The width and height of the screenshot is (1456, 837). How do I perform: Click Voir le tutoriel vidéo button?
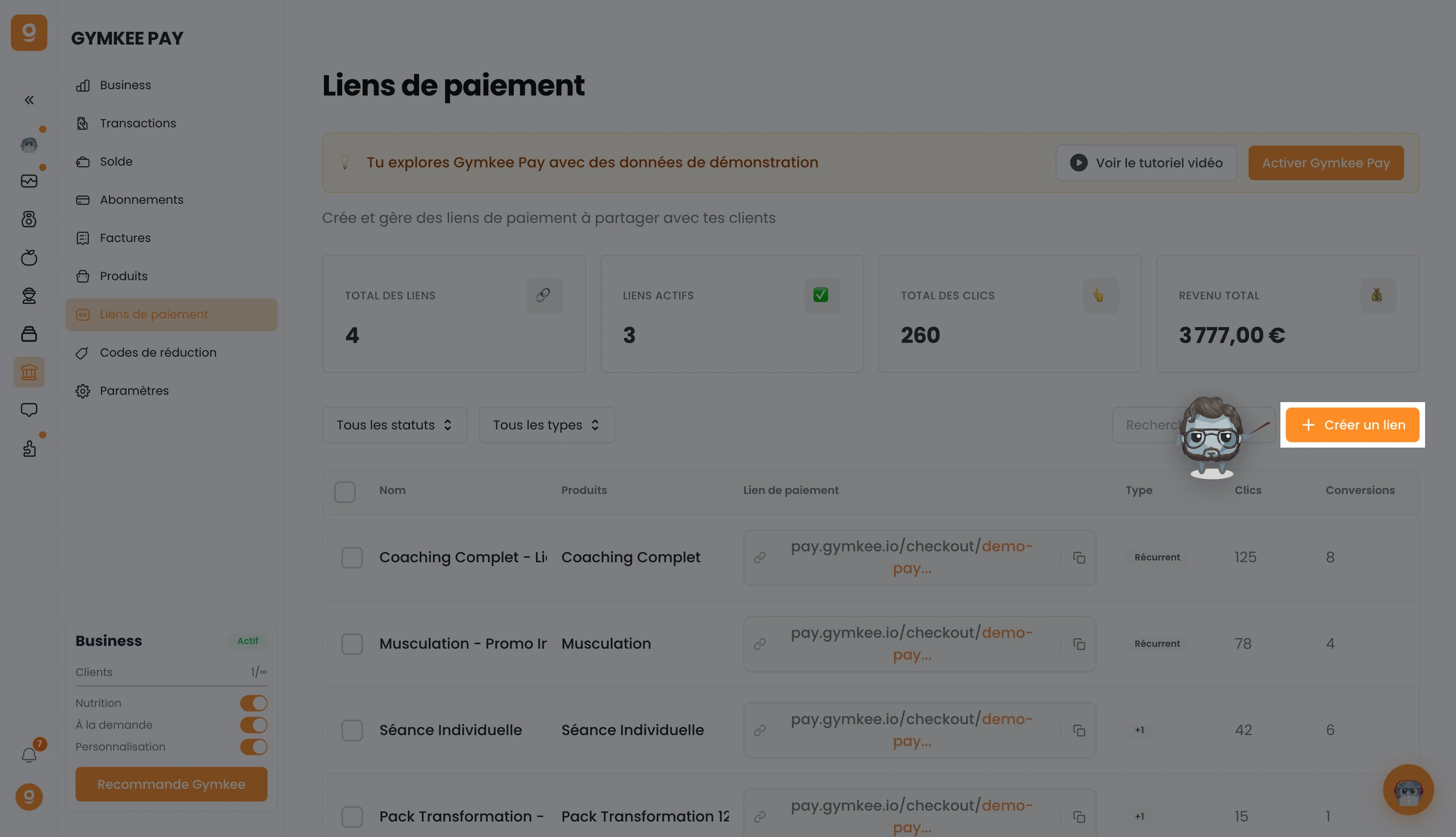click(1146, 163)
